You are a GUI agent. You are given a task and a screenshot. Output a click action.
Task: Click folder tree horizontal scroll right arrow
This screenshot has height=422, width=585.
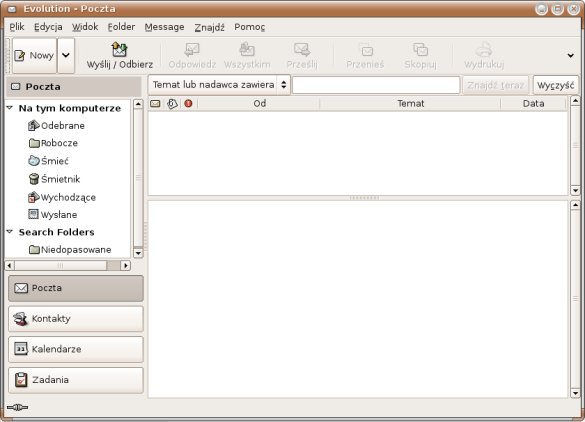[126, 265]
